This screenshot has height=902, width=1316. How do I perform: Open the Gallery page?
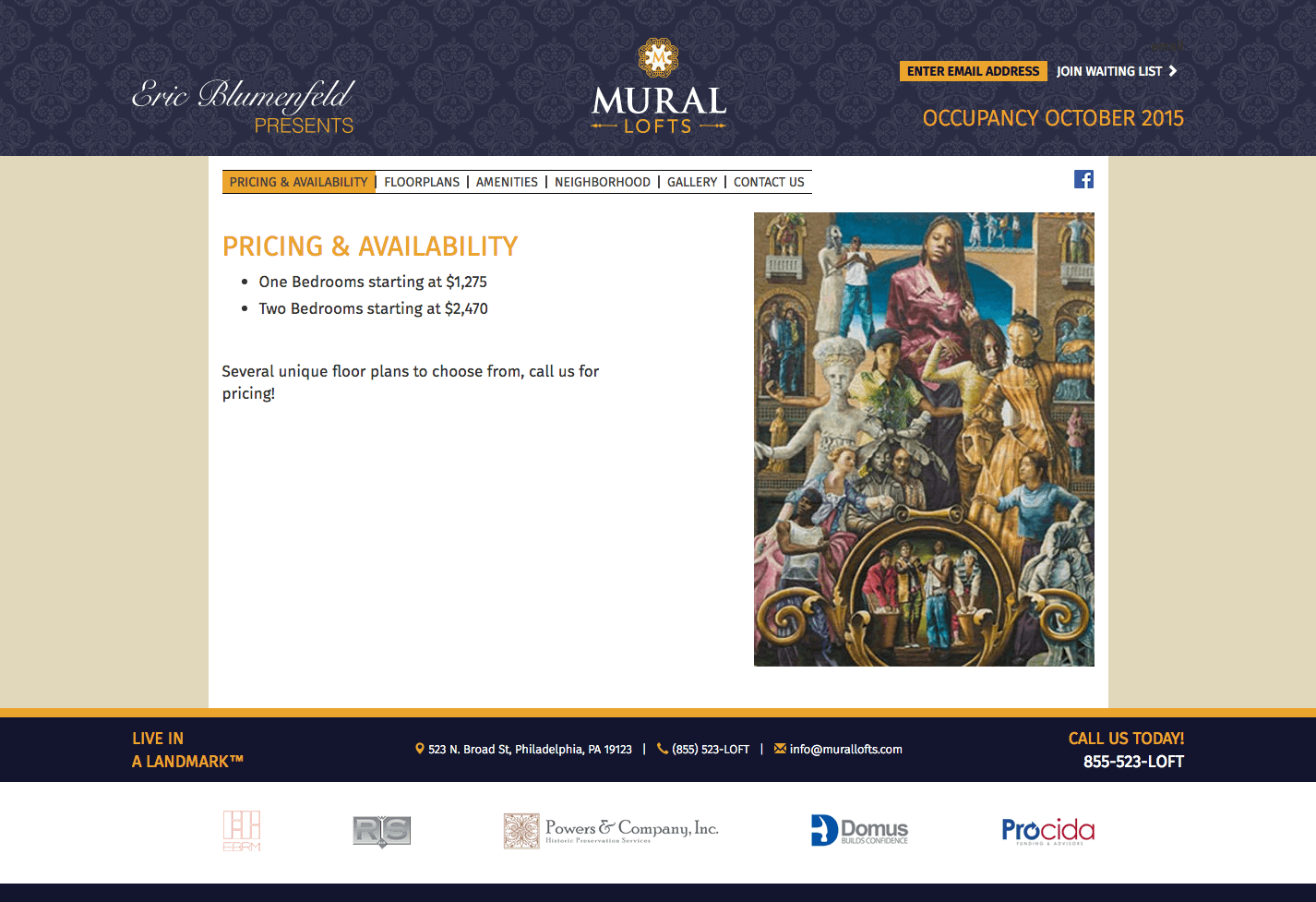[x=692, y=182]
